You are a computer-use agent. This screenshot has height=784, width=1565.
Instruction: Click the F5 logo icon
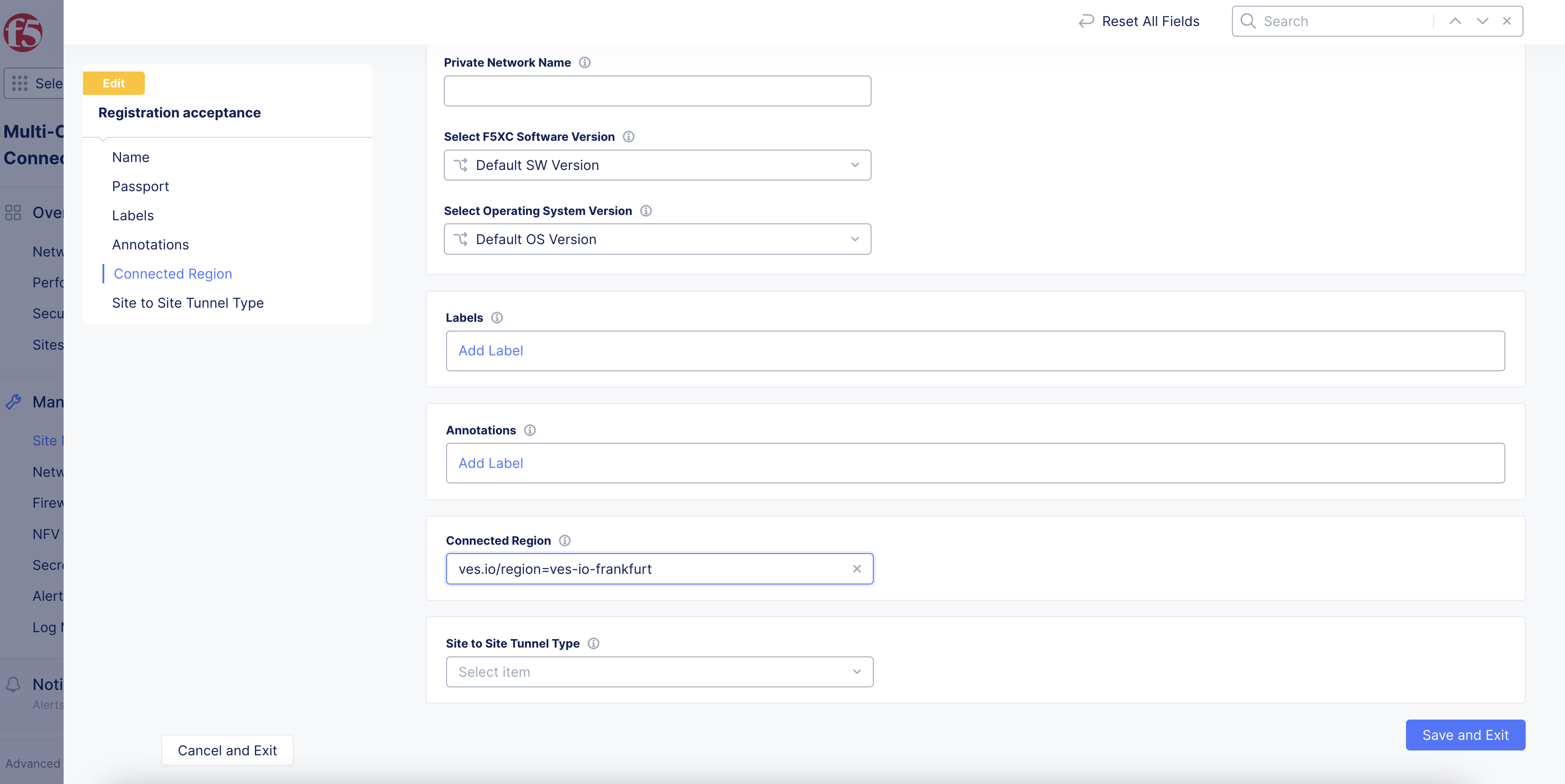point(23,32)
